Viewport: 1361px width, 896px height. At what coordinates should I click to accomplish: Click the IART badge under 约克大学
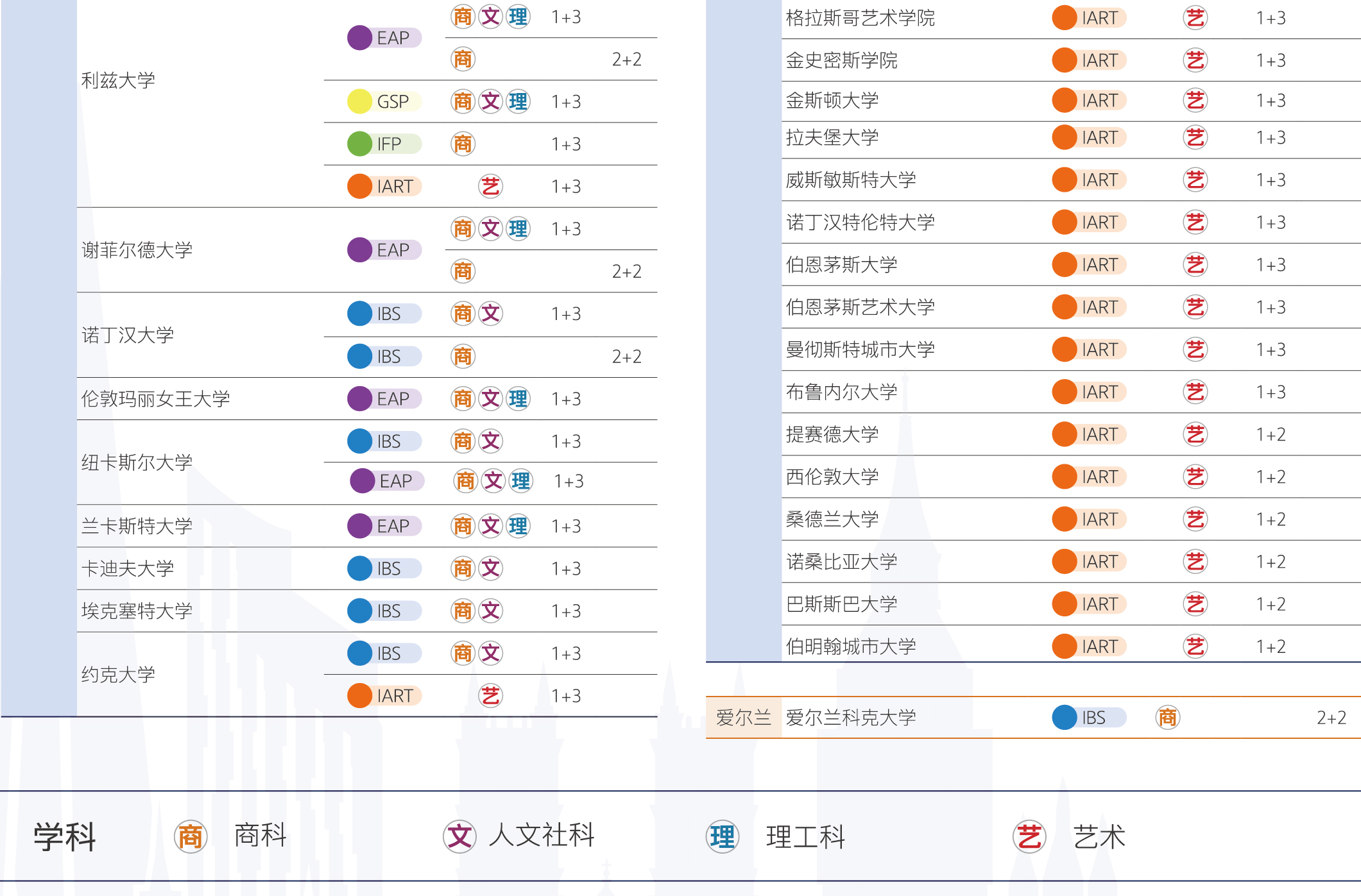tap(384, 695)
